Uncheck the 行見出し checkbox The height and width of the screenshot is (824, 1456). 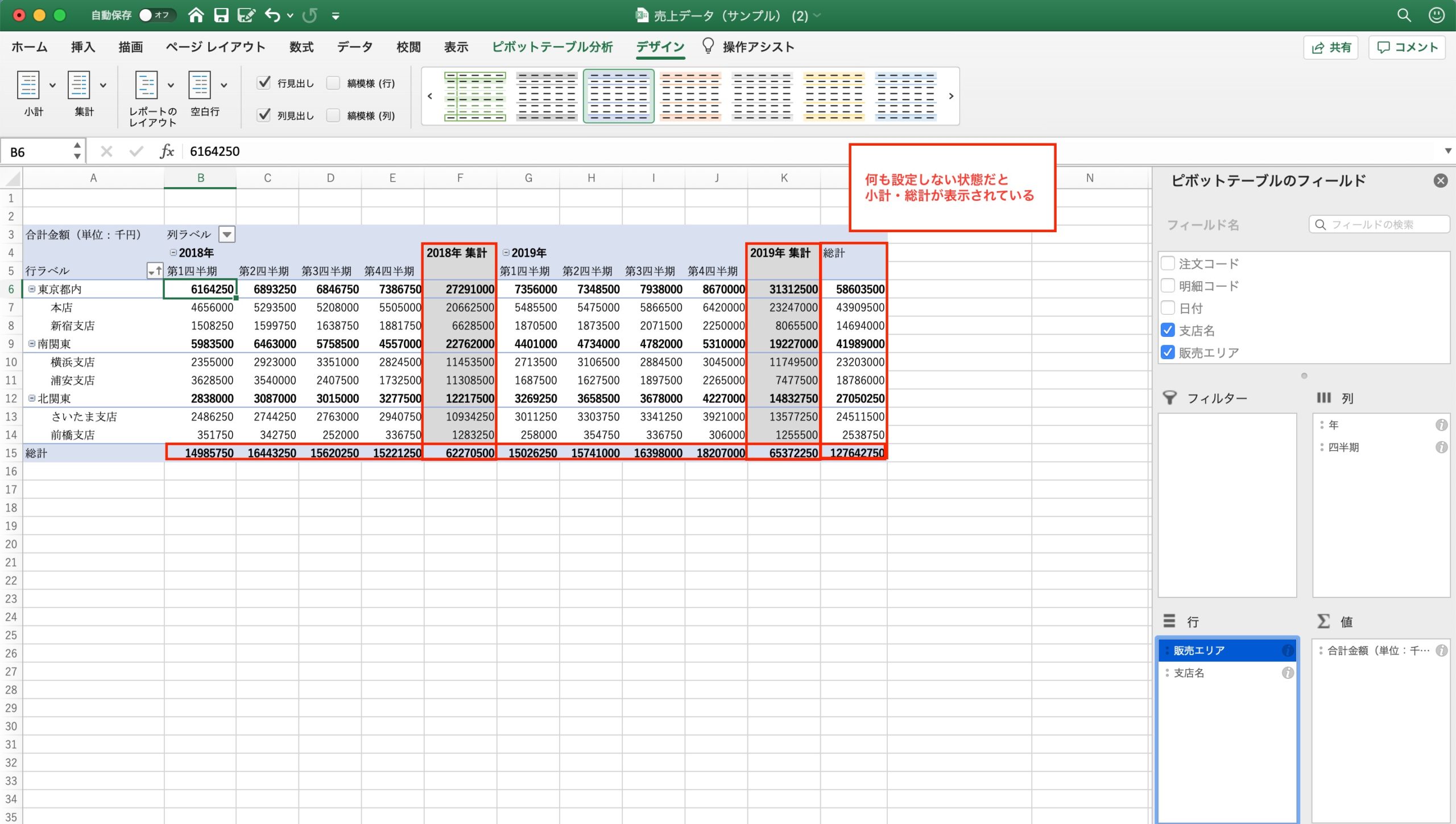(264, 83)
